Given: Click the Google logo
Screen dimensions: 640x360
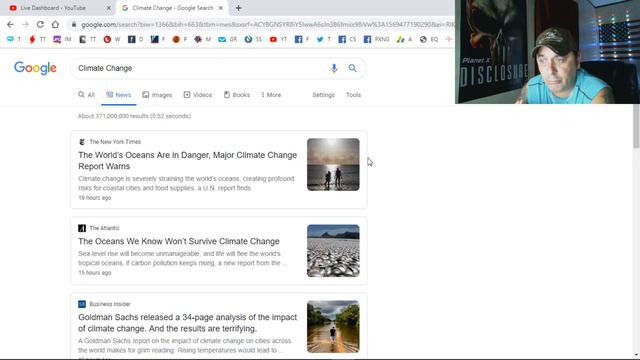Looking at the screenshot, I should pyautogui.click(x=35, y=68).
